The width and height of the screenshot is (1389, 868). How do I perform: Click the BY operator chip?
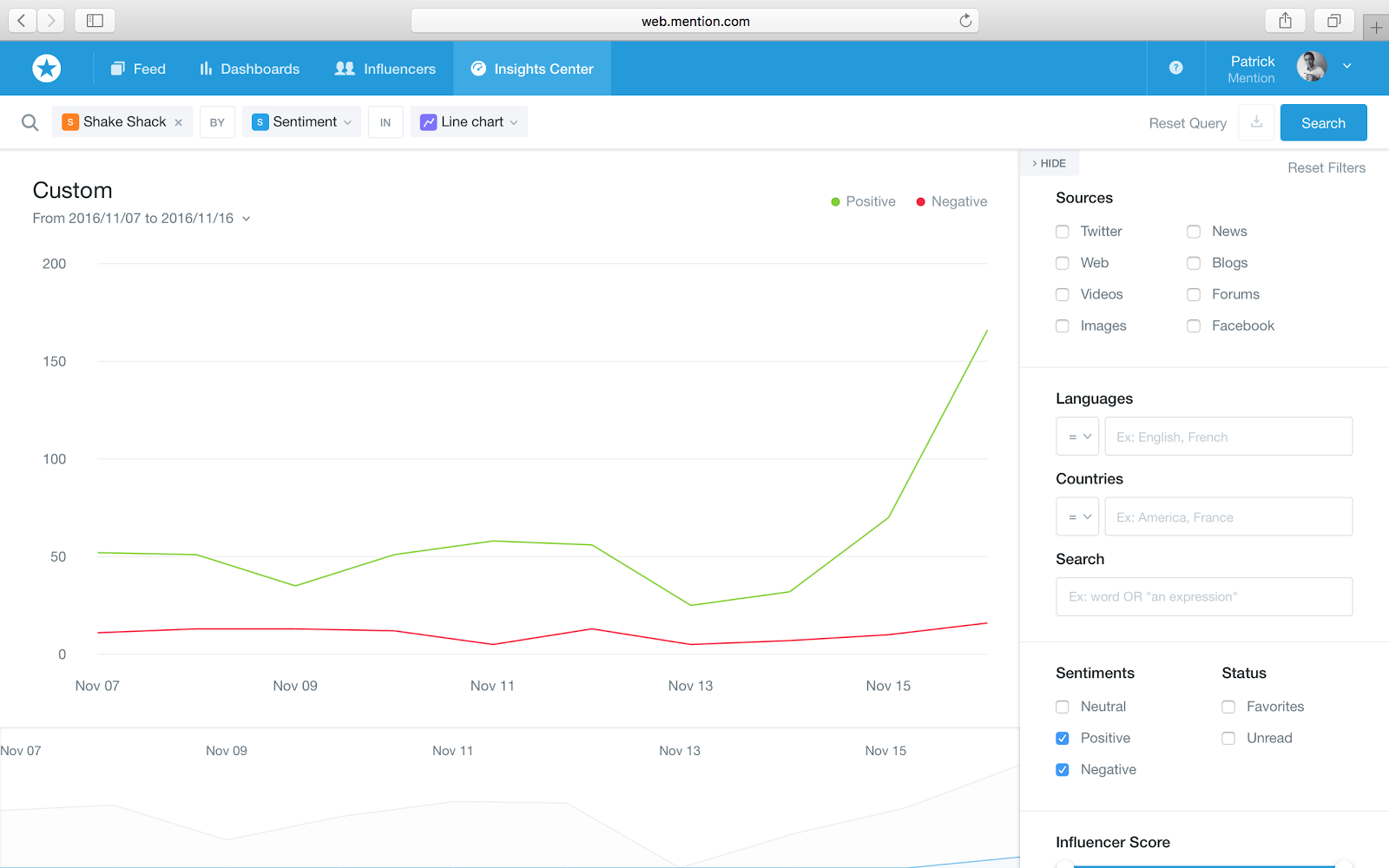(x=217, y=122)
